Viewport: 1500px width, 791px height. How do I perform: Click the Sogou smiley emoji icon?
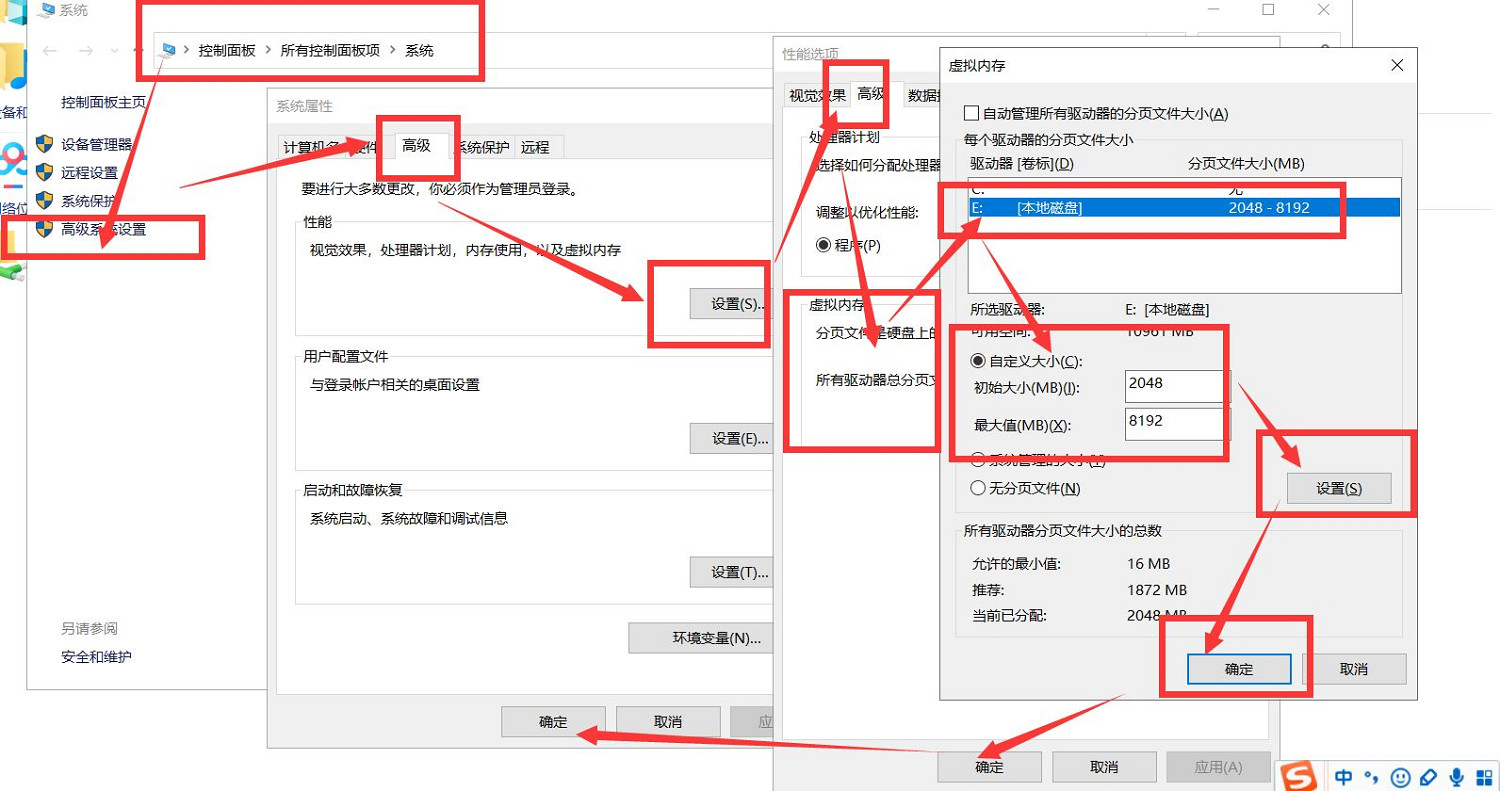pyautogui.click(x=1401, y=776)
